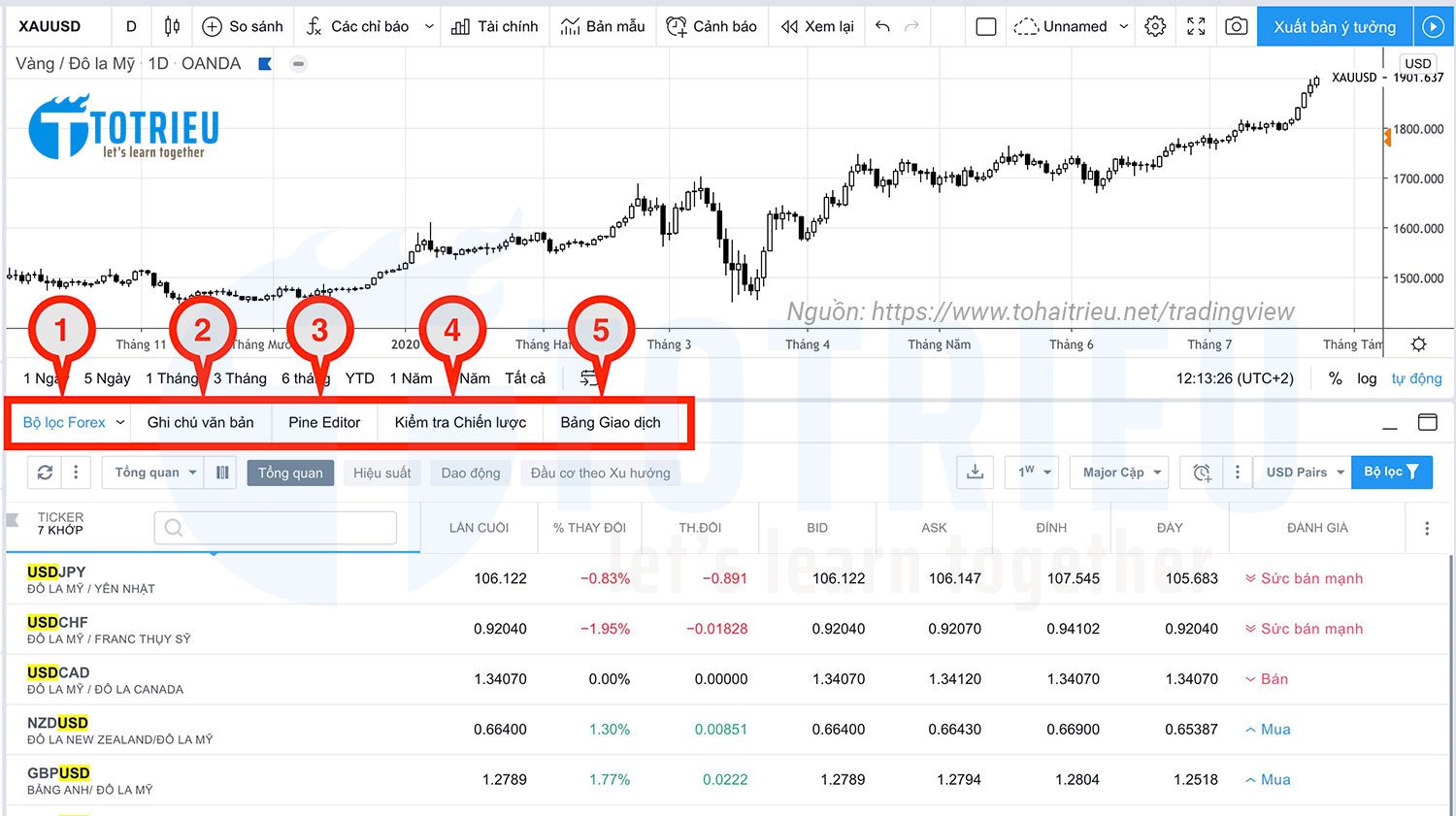The width and height of the screenshot is (1456, 816).
Task: Open the Pine Editor tab
Action: [324, 422]
